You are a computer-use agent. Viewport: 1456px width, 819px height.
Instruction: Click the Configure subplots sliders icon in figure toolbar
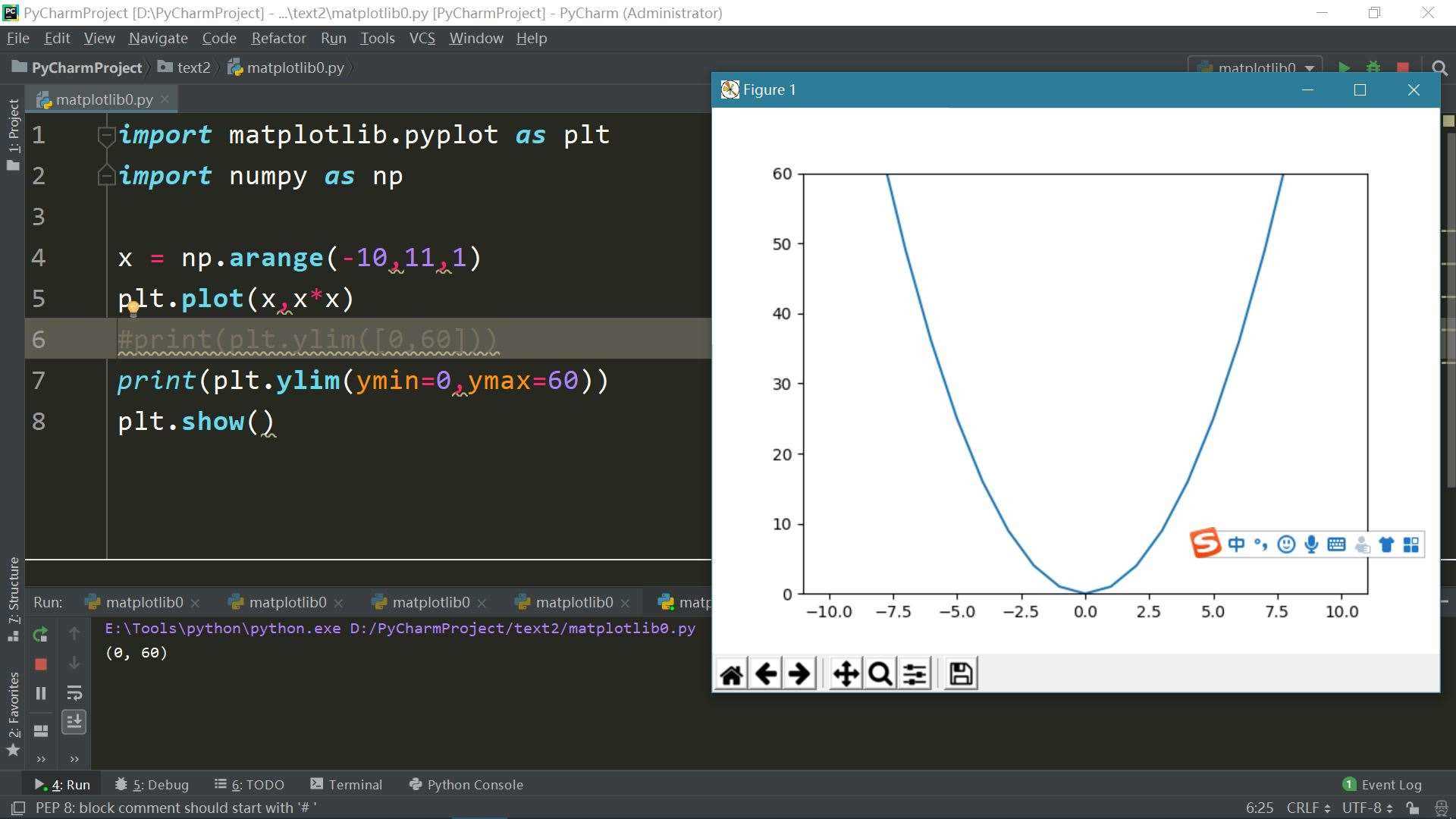(x=912, y=673)
